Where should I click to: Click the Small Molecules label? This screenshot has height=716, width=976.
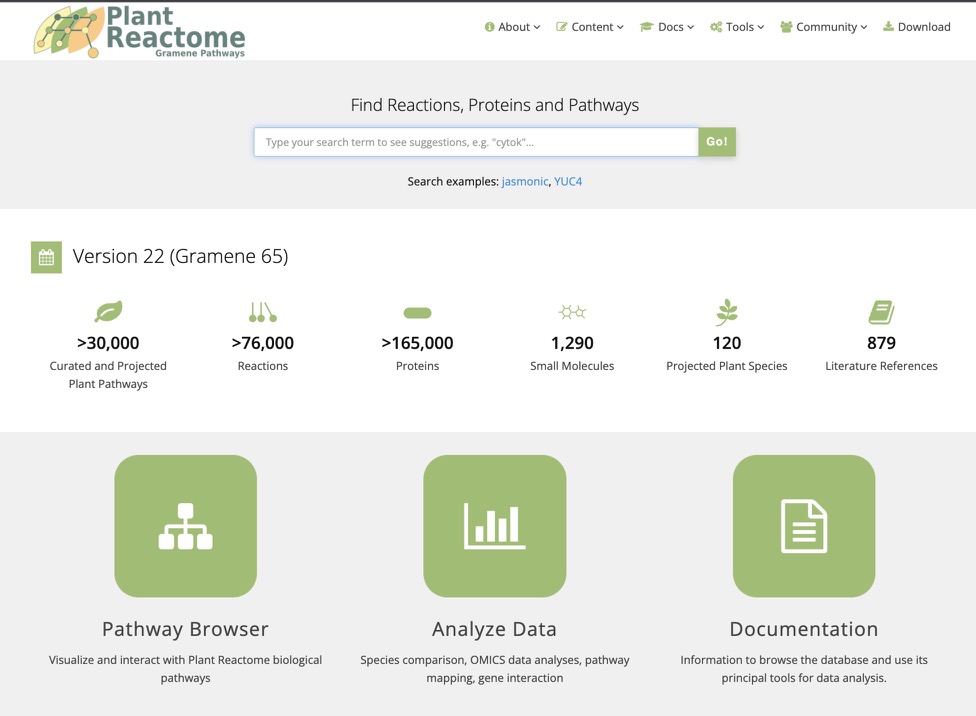click(572, 366)
